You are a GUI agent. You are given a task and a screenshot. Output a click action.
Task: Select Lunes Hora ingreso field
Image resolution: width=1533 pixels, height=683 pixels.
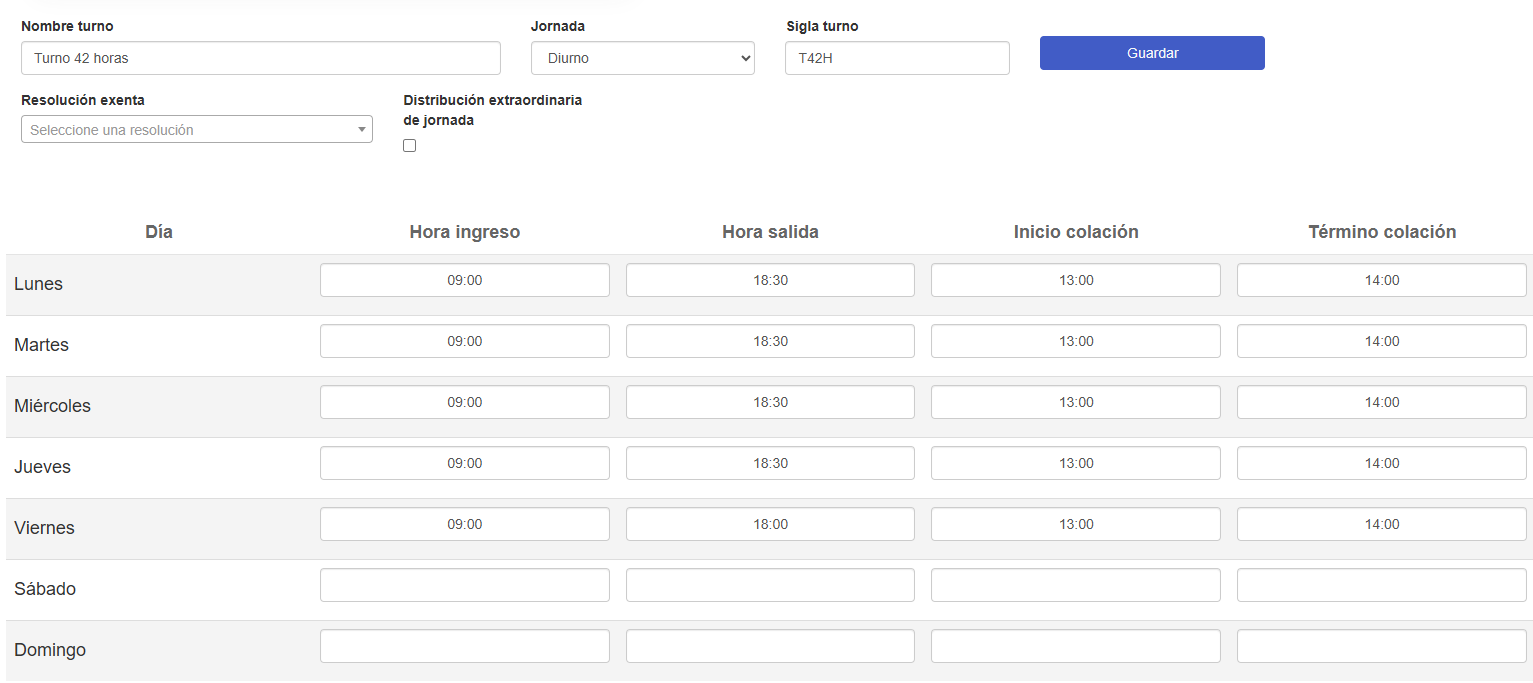coord(464,281)
